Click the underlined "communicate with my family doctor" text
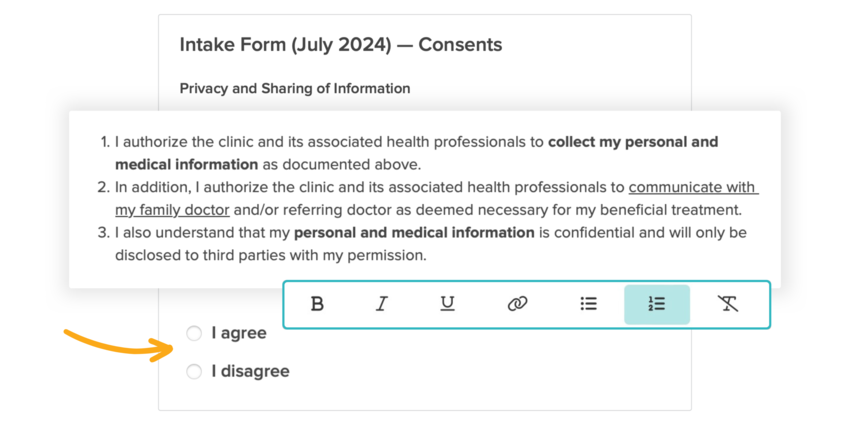The height and width of the screenshot is (425, 850). point(692,187)
